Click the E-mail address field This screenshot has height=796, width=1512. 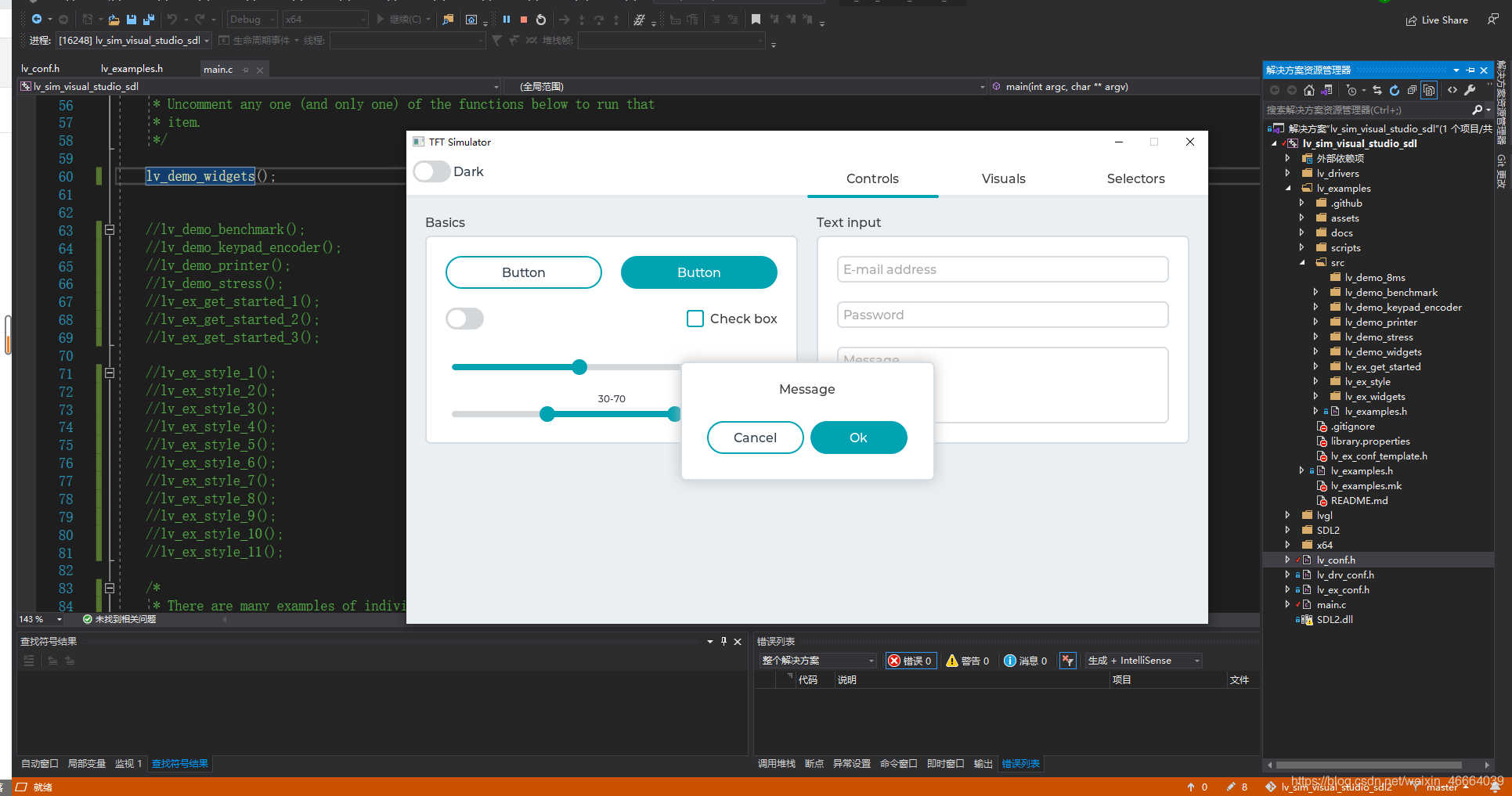(x=1002, y=269)
